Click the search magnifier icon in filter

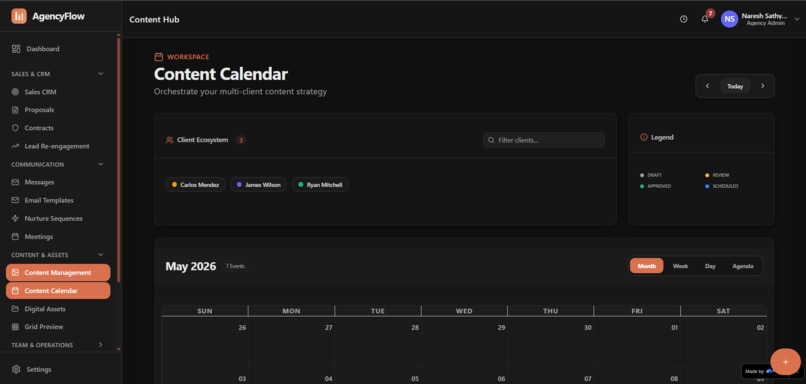click(x=491, y=140)
